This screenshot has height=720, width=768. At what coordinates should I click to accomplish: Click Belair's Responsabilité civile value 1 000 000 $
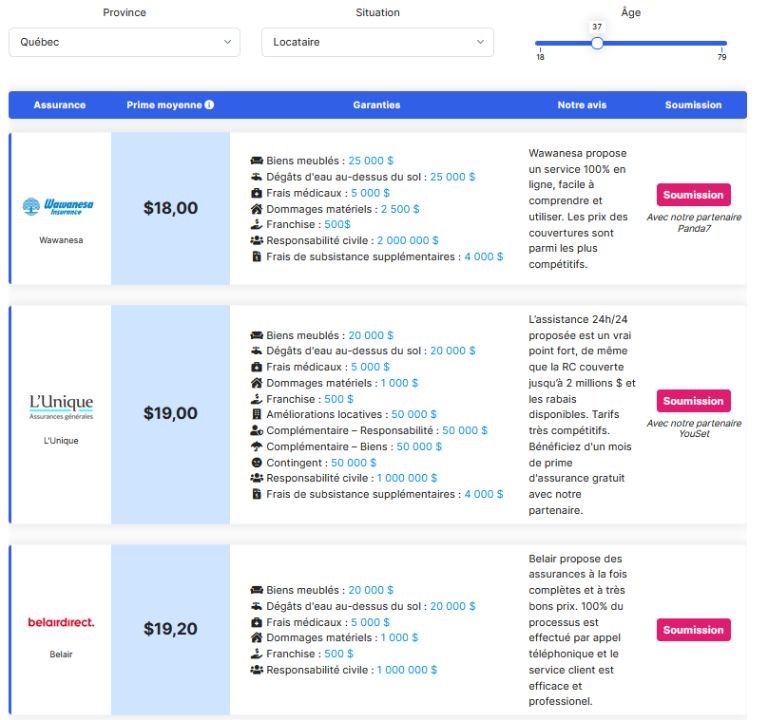407,670
